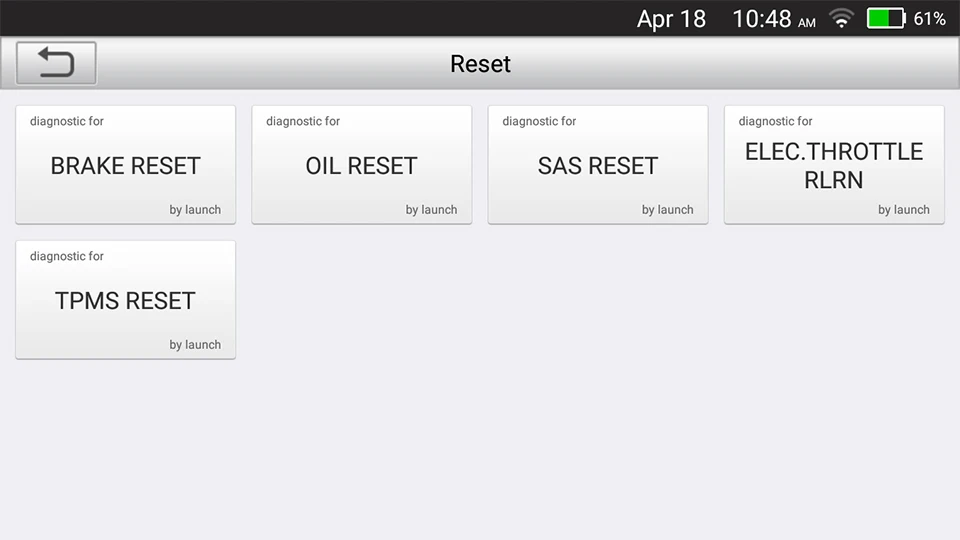Click the AM indicator beside the clock
This screenshot has height=540, width=960.
tap(807, 22)
